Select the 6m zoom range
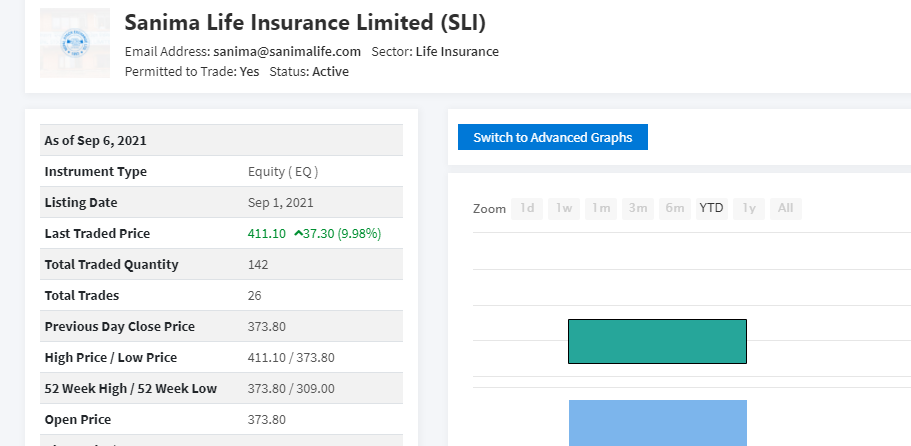911x446 pixels. point(675,208)
